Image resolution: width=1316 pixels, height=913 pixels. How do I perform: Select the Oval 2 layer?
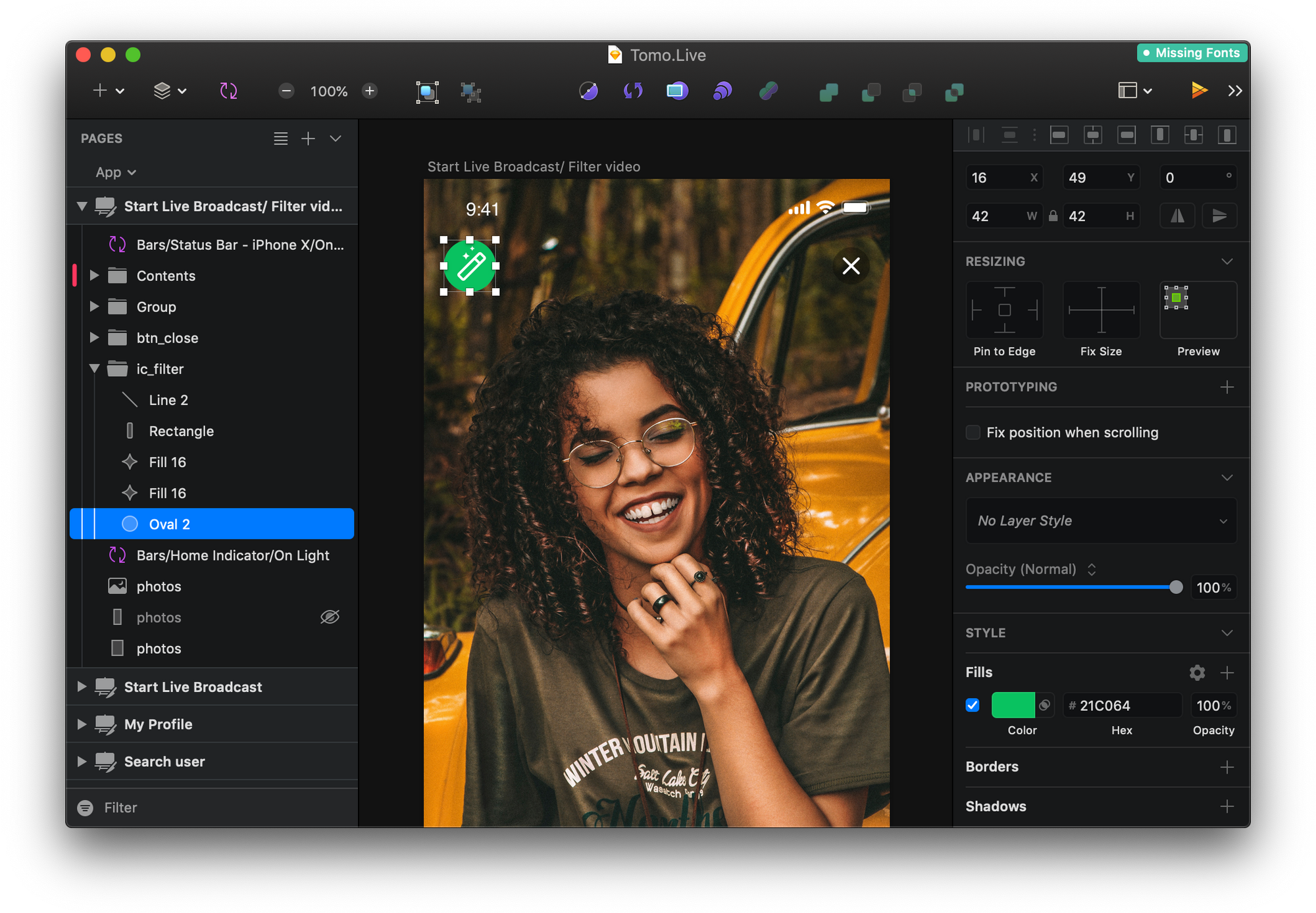[171, 524]
